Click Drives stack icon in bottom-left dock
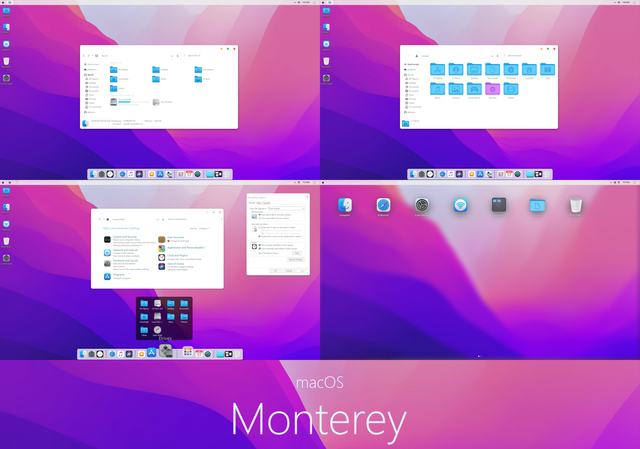The image size is (640, 449). pos(165,351)
